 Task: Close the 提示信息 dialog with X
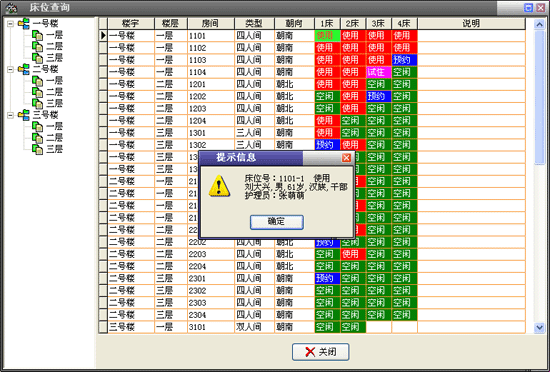[347, 158]
